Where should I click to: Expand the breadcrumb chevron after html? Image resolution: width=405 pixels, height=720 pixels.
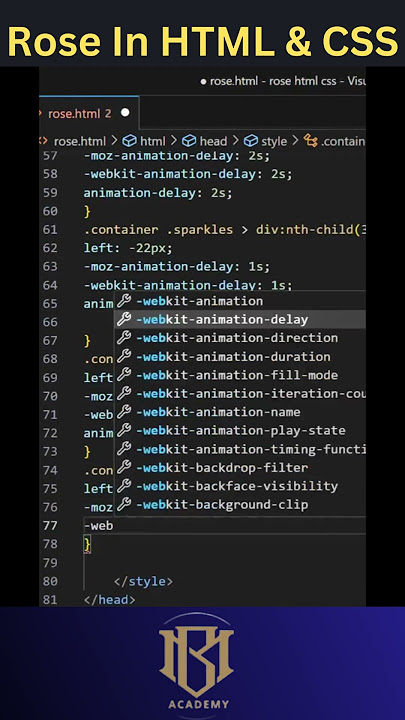pos(174,141)
